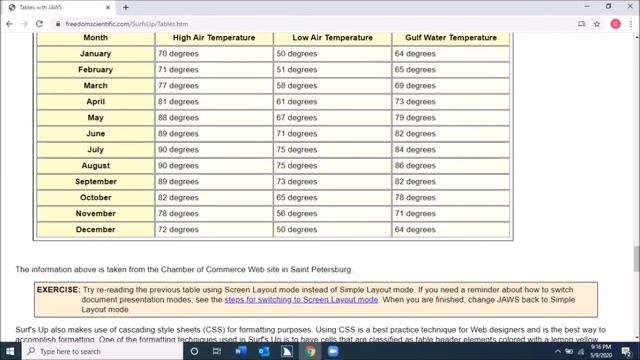Click March's 58 degrees low cell
The height and width of the screenshot is (360, 640).
(332, 85)
